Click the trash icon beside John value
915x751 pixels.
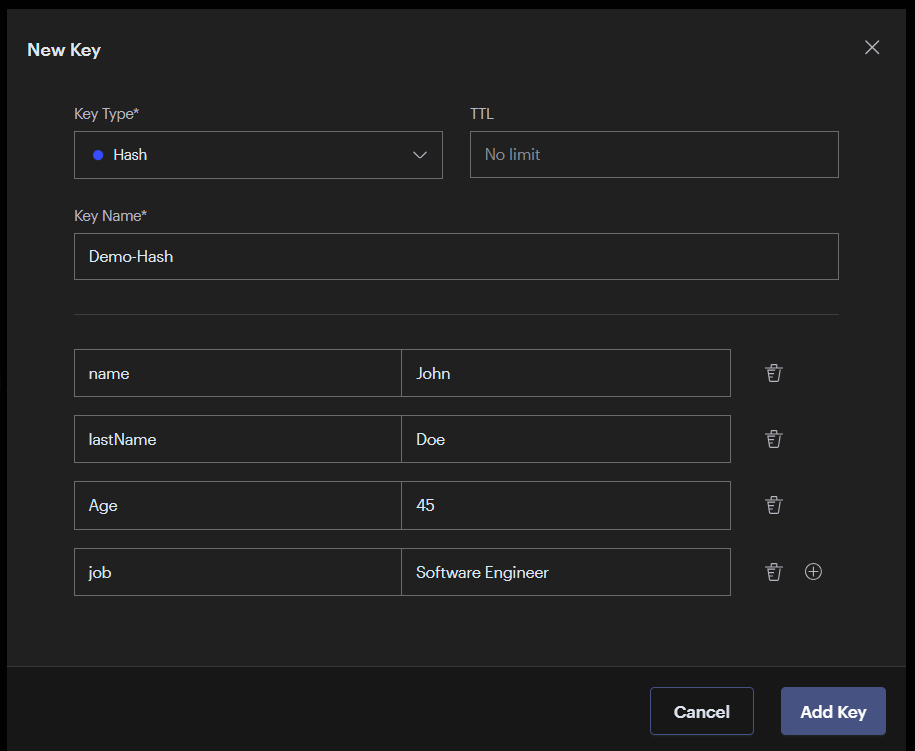point(773,372)
